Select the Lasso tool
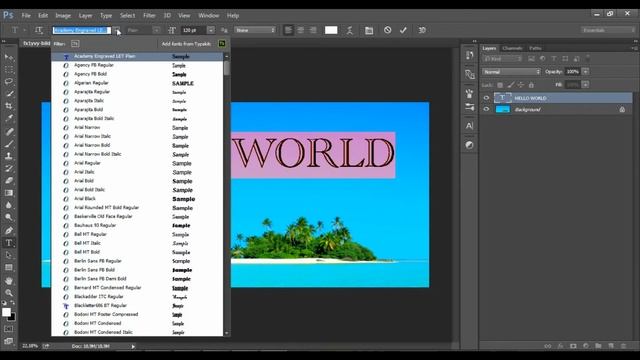The height and width of the screenshot is (360, 640). [9, 82]
